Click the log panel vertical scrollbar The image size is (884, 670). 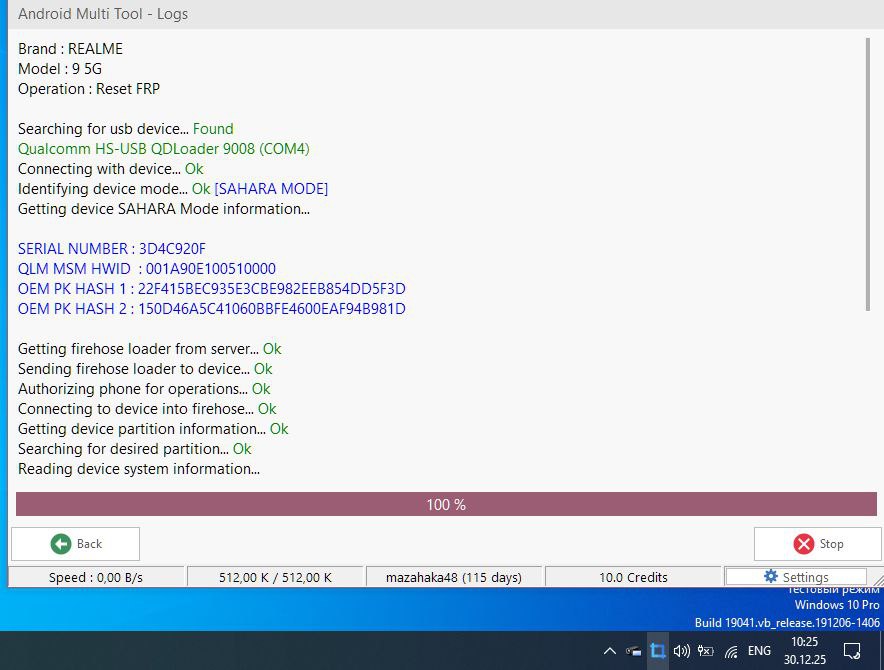click(868, 174)
